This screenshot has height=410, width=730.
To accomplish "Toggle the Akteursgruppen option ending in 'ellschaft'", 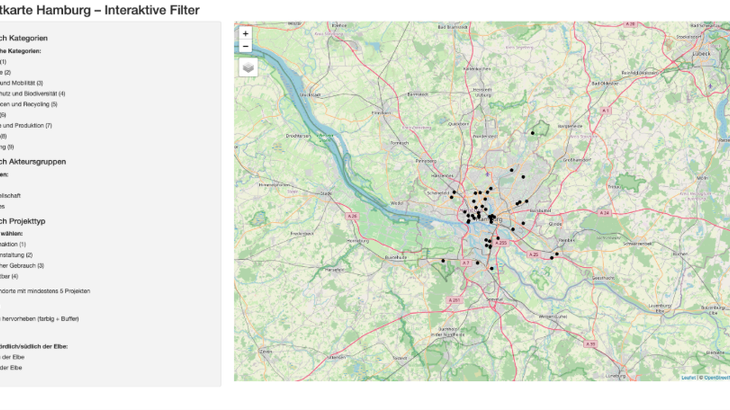I will [x=10, y=196].
